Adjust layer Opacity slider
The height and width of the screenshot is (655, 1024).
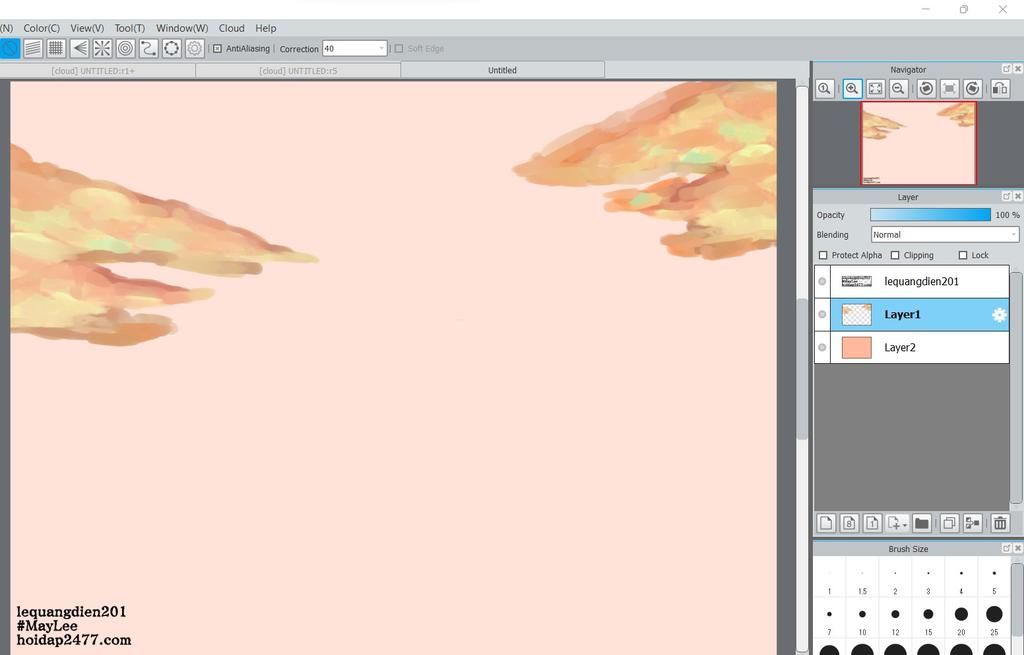(x=930, y=215)
